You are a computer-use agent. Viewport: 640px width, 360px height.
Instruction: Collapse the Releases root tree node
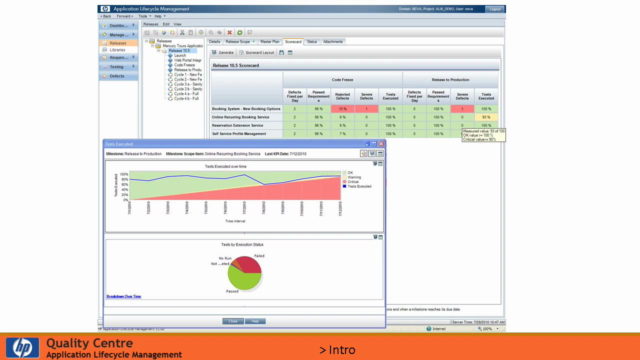tap(147, 41)
